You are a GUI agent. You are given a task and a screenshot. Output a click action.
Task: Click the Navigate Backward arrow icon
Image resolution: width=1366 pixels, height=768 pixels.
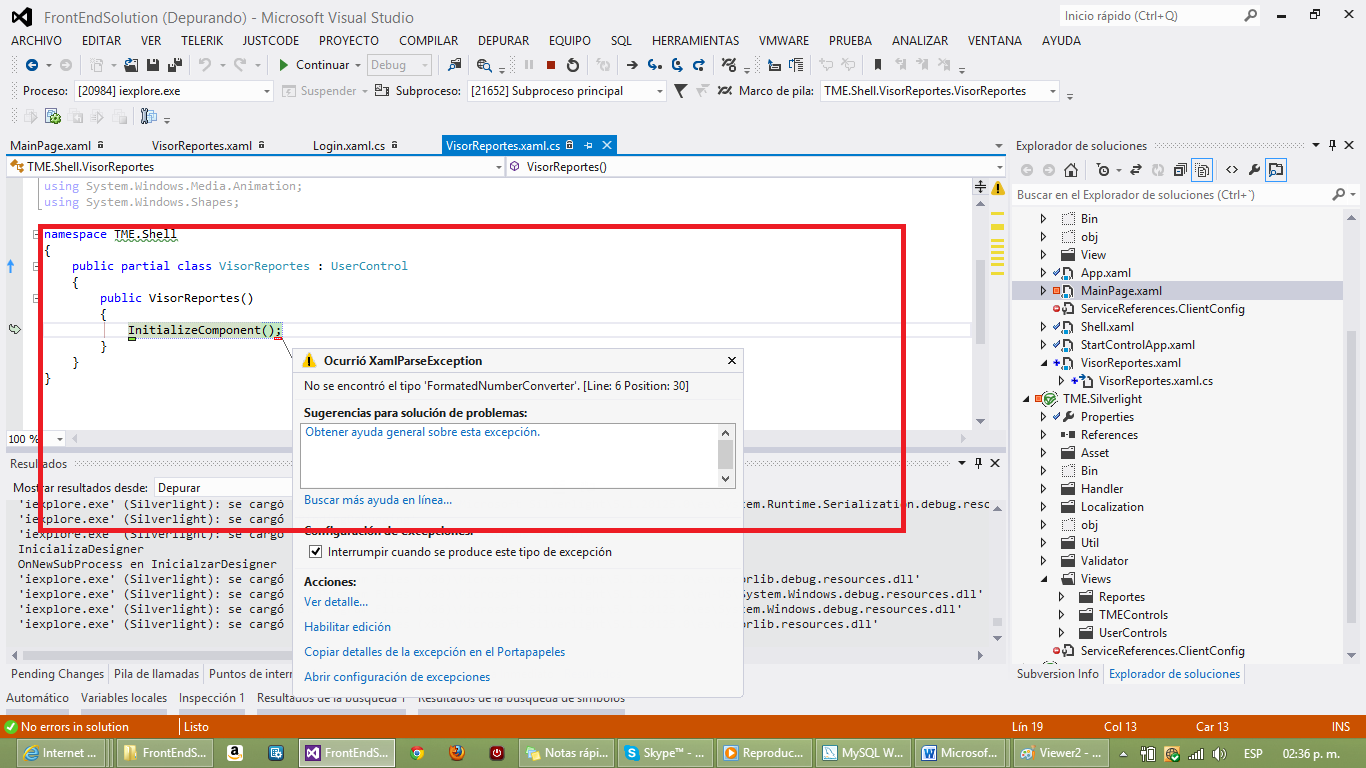click(x=32, y=65)
